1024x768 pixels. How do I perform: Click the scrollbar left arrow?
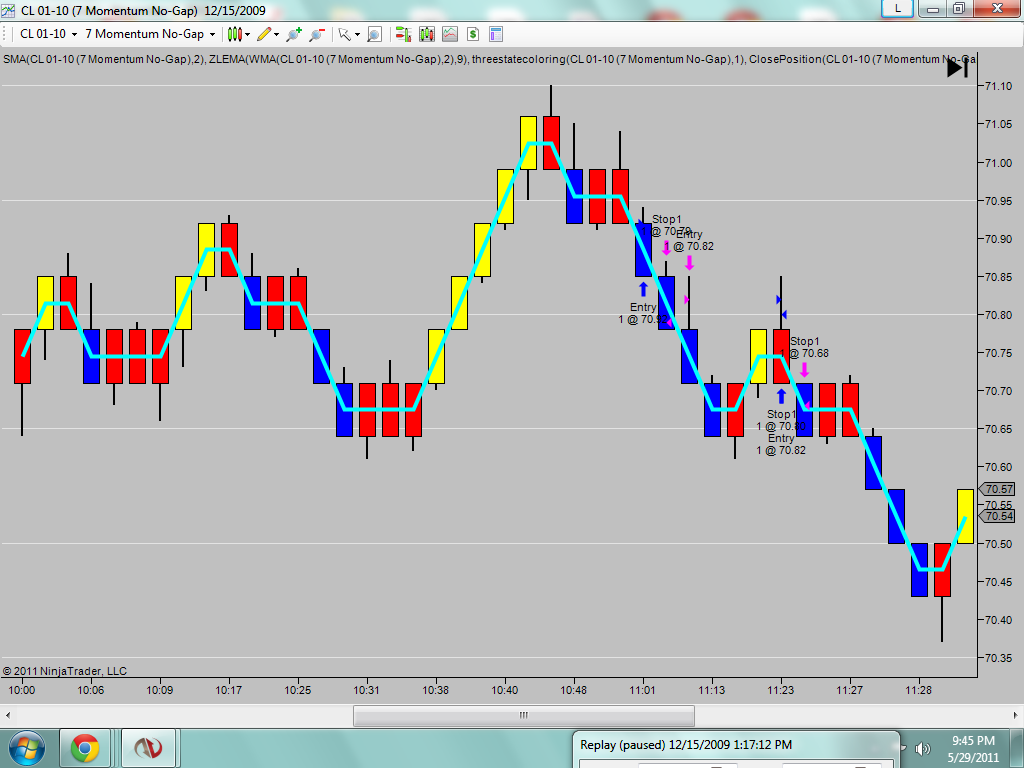(x=7, y=715)
